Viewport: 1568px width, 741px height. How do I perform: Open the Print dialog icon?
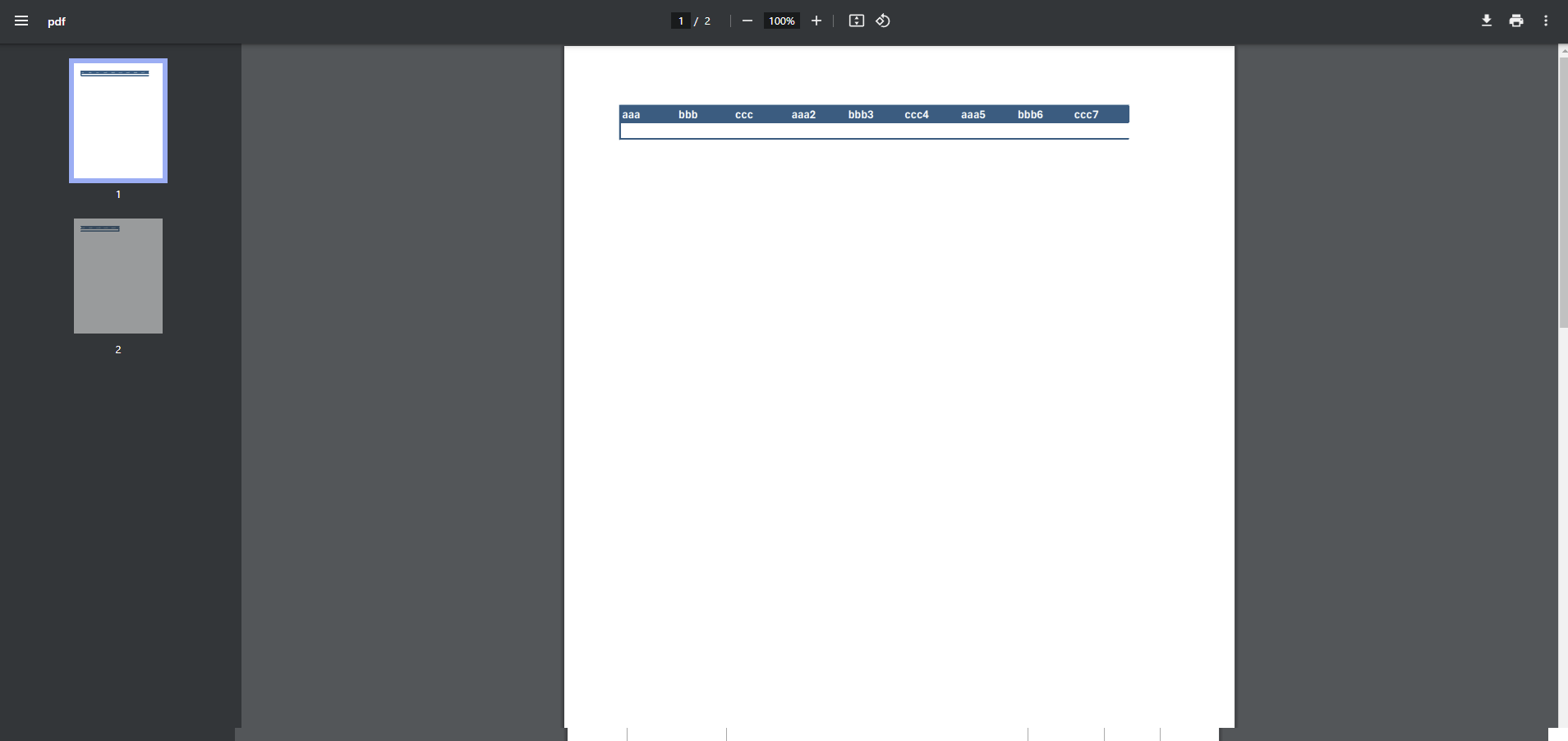1515,21
